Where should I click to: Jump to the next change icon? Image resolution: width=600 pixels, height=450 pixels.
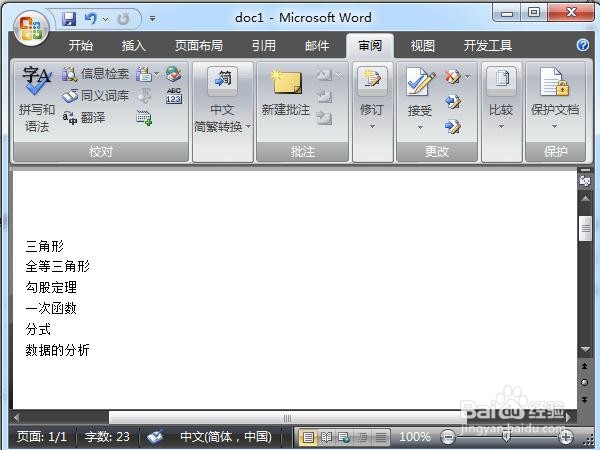click(x=453, y=126)
